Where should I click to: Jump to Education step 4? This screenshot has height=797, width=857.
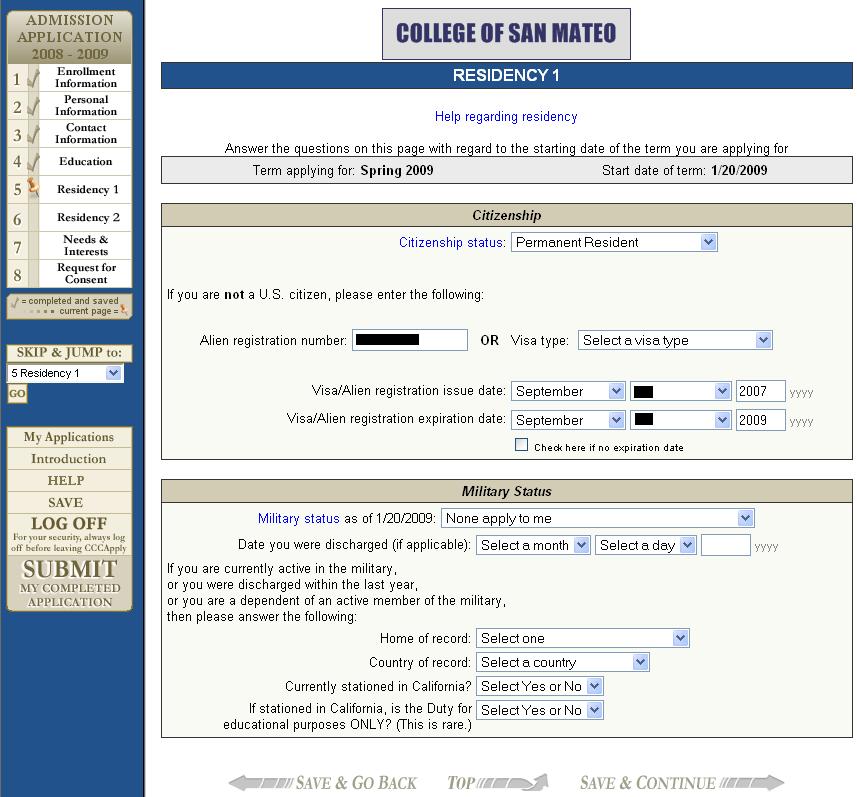coord(85,161)
